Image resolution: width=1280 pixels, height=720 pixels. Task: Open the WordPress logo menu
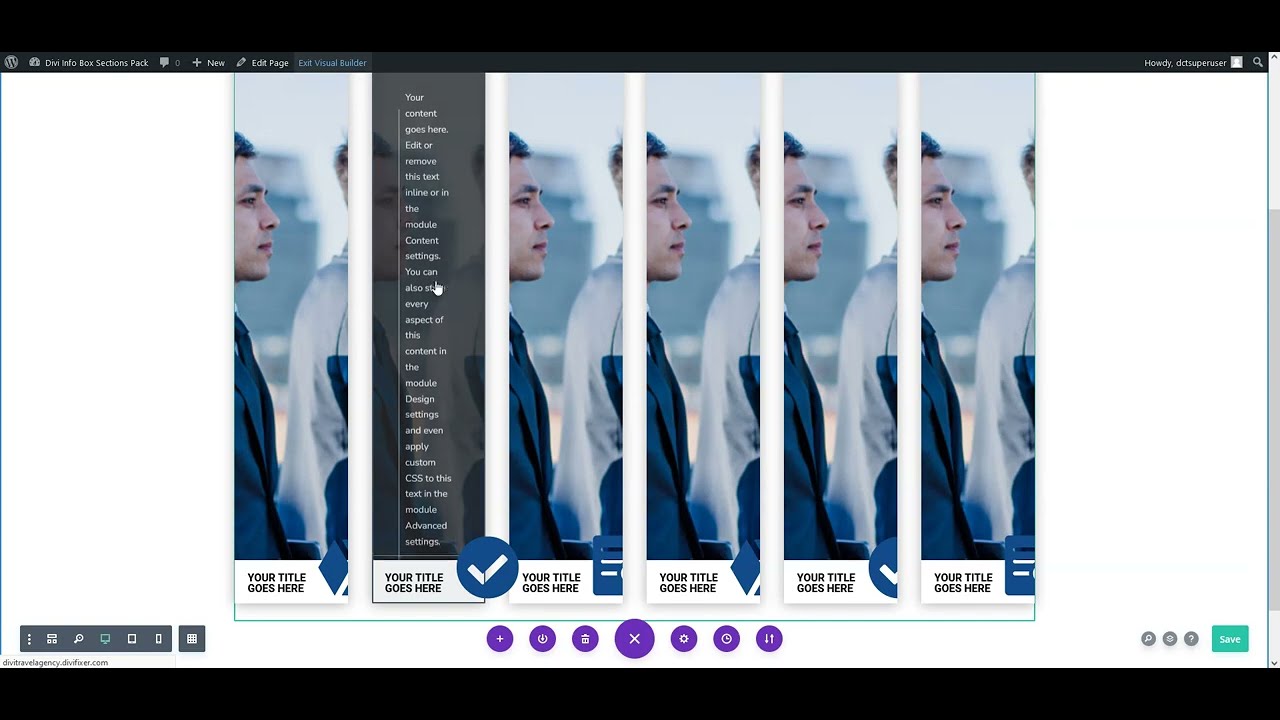(x=11, y=62)
